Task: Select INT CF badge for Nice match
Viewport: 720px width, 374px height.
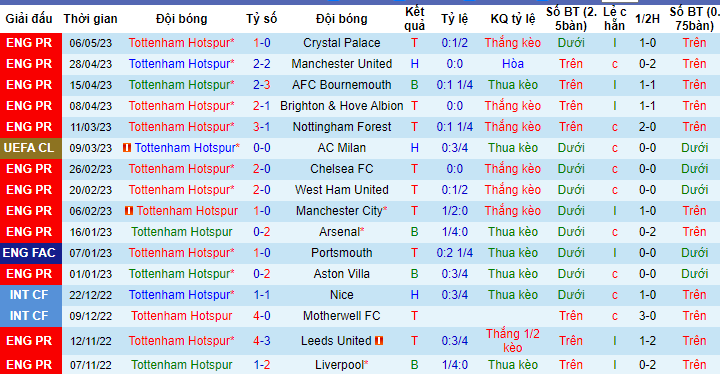Action: click(29, 295)
